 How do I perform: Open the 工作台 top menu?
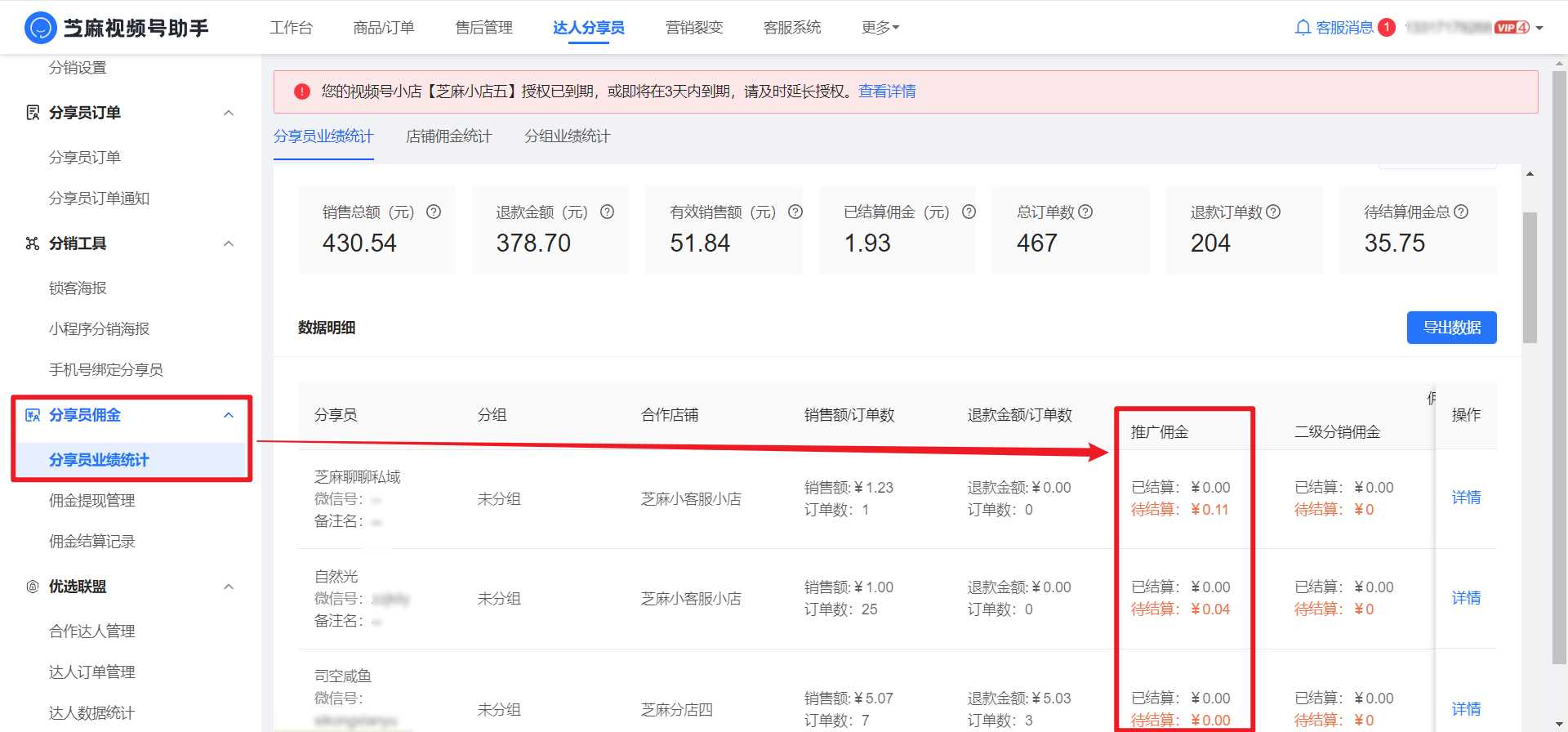click(292, 28)
